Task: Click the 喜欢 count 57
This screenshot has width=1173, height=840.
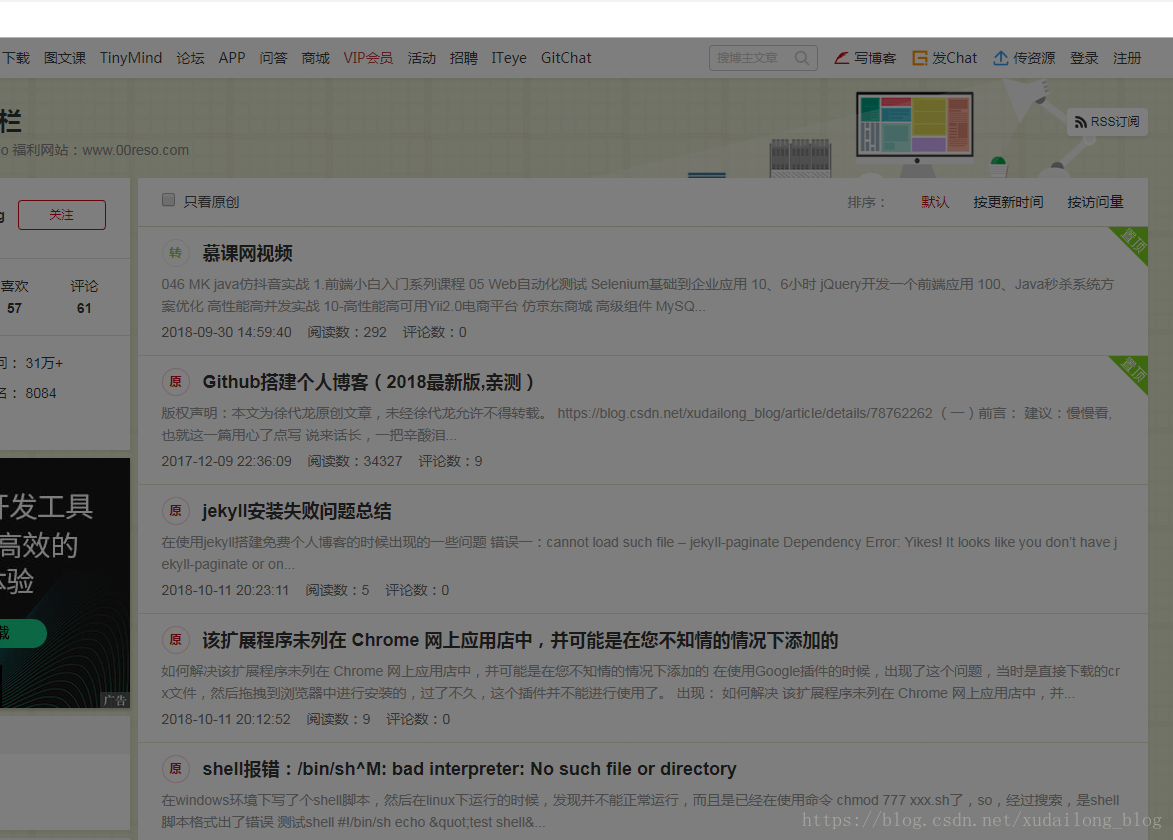Action: pos(14,308)
